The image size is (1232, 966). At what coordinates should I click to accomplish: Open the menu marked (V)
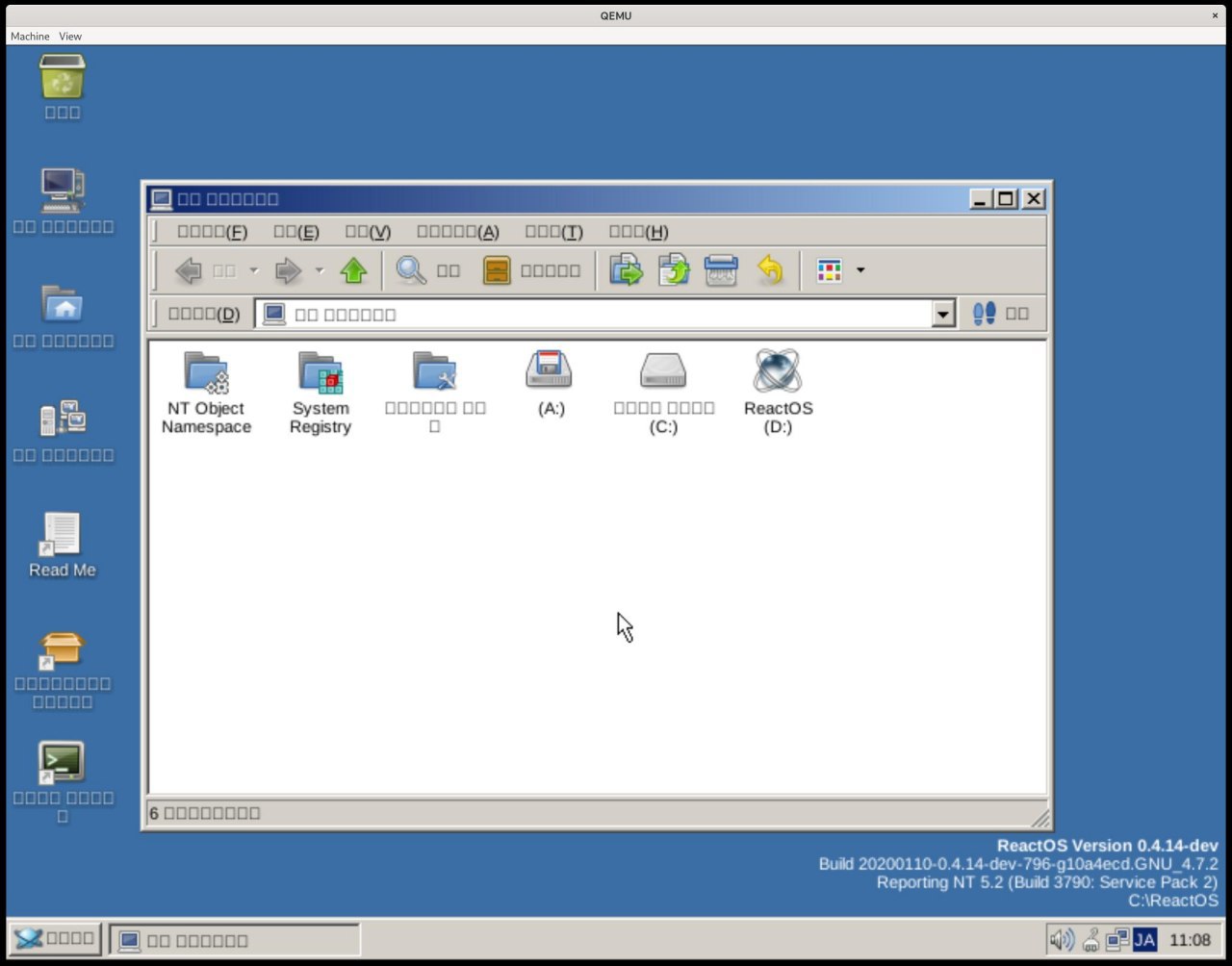point(368,232)
